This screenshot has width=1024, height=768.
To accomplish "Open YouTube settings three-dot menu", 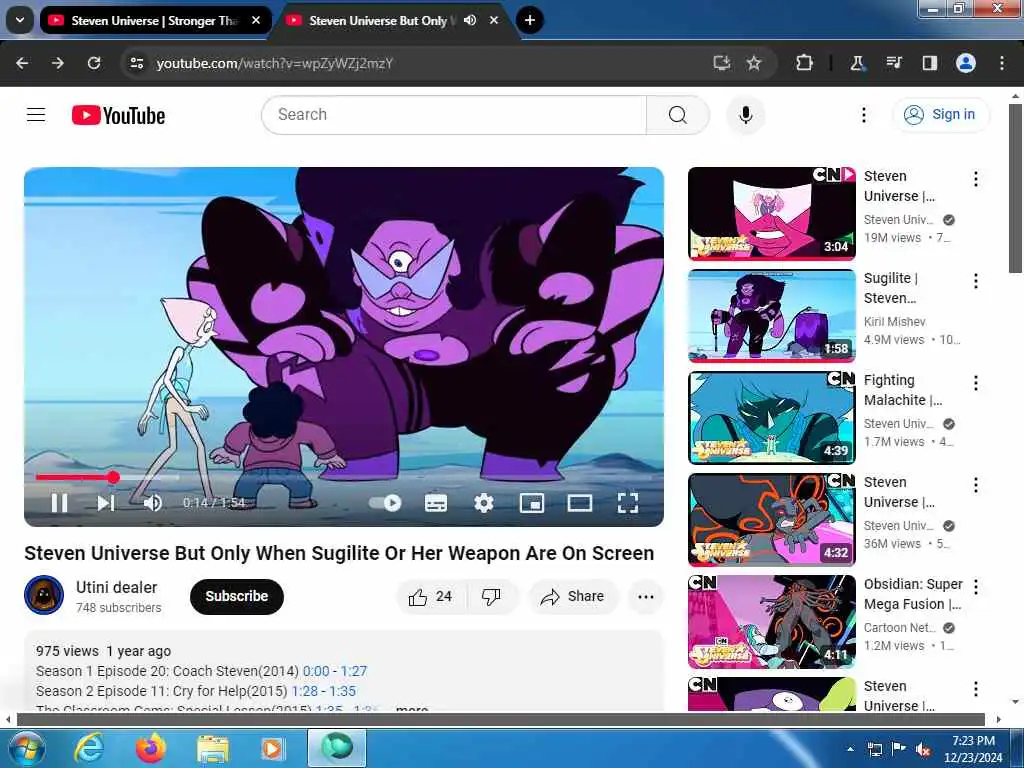I will coord(863,115).
